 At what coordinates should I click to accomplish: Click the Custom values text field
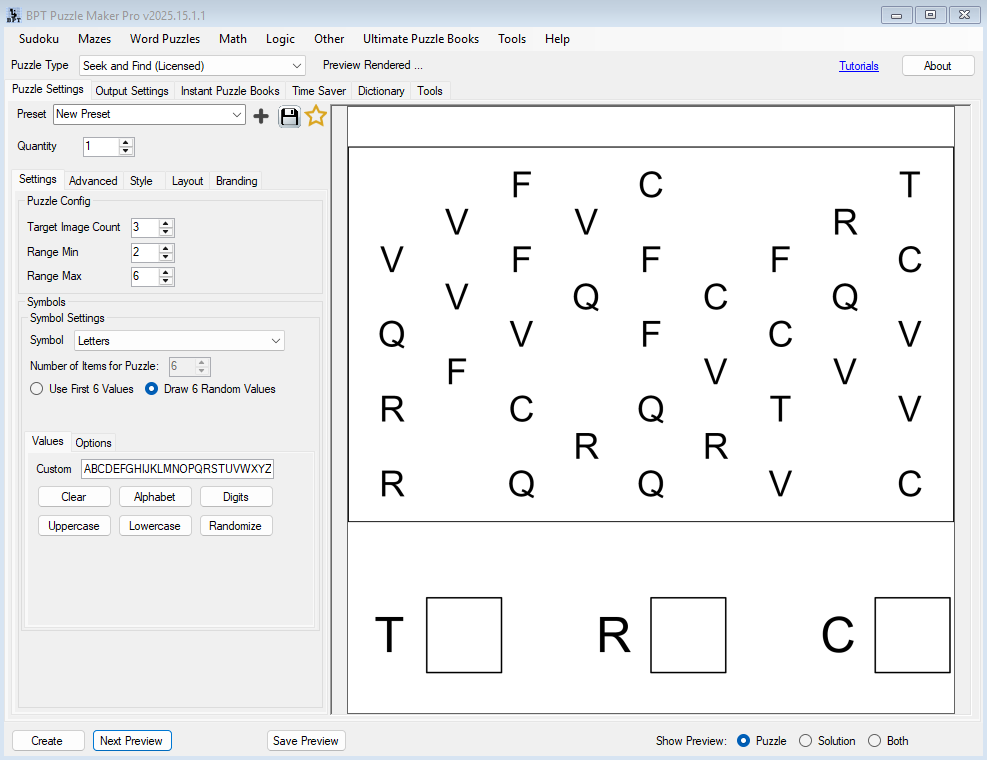pyautogui.click(x=177, y=469)
